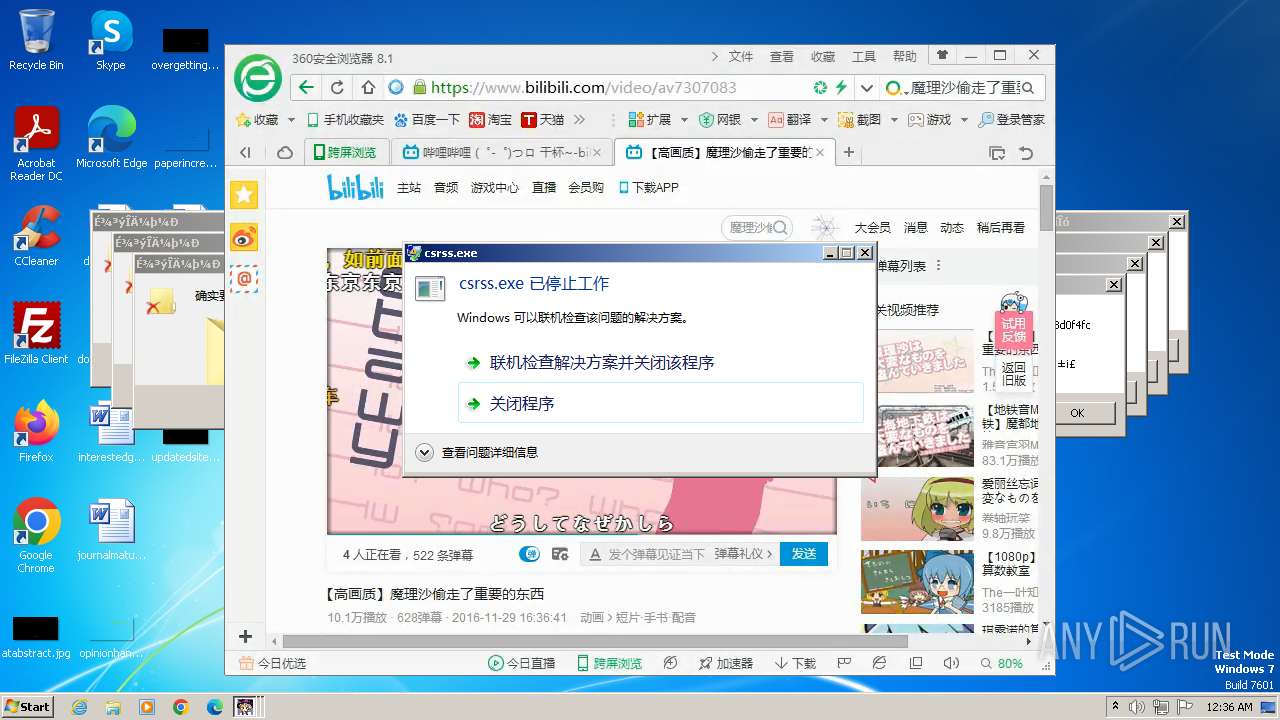Image resolution: width=1280 pixels, height=720 pixels.
Task: Open Chrome from taskbar
Action: [180, 707]
